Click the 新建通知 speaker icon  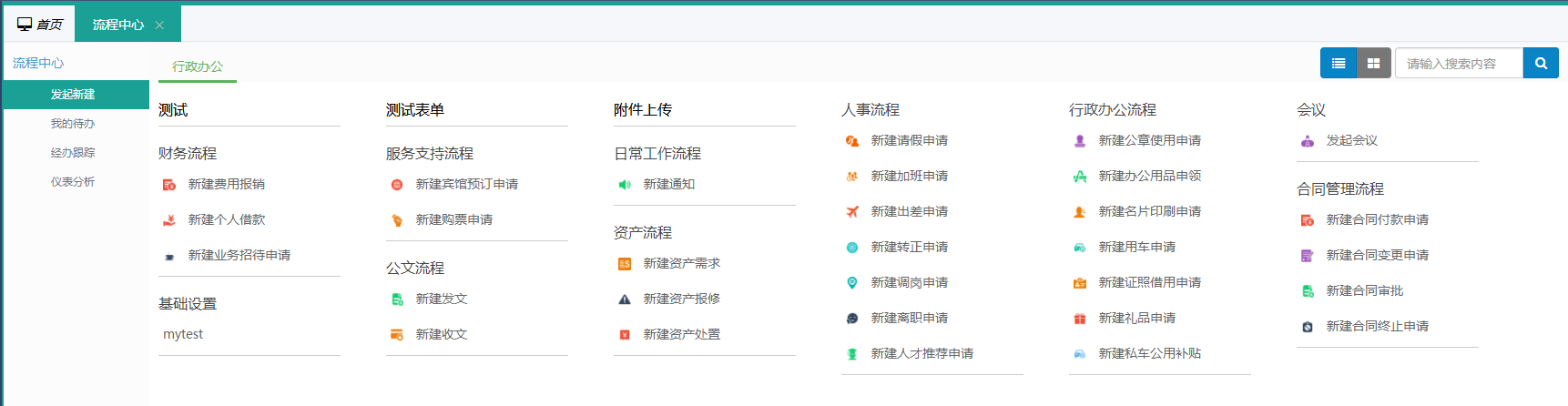tap(625, 185)
